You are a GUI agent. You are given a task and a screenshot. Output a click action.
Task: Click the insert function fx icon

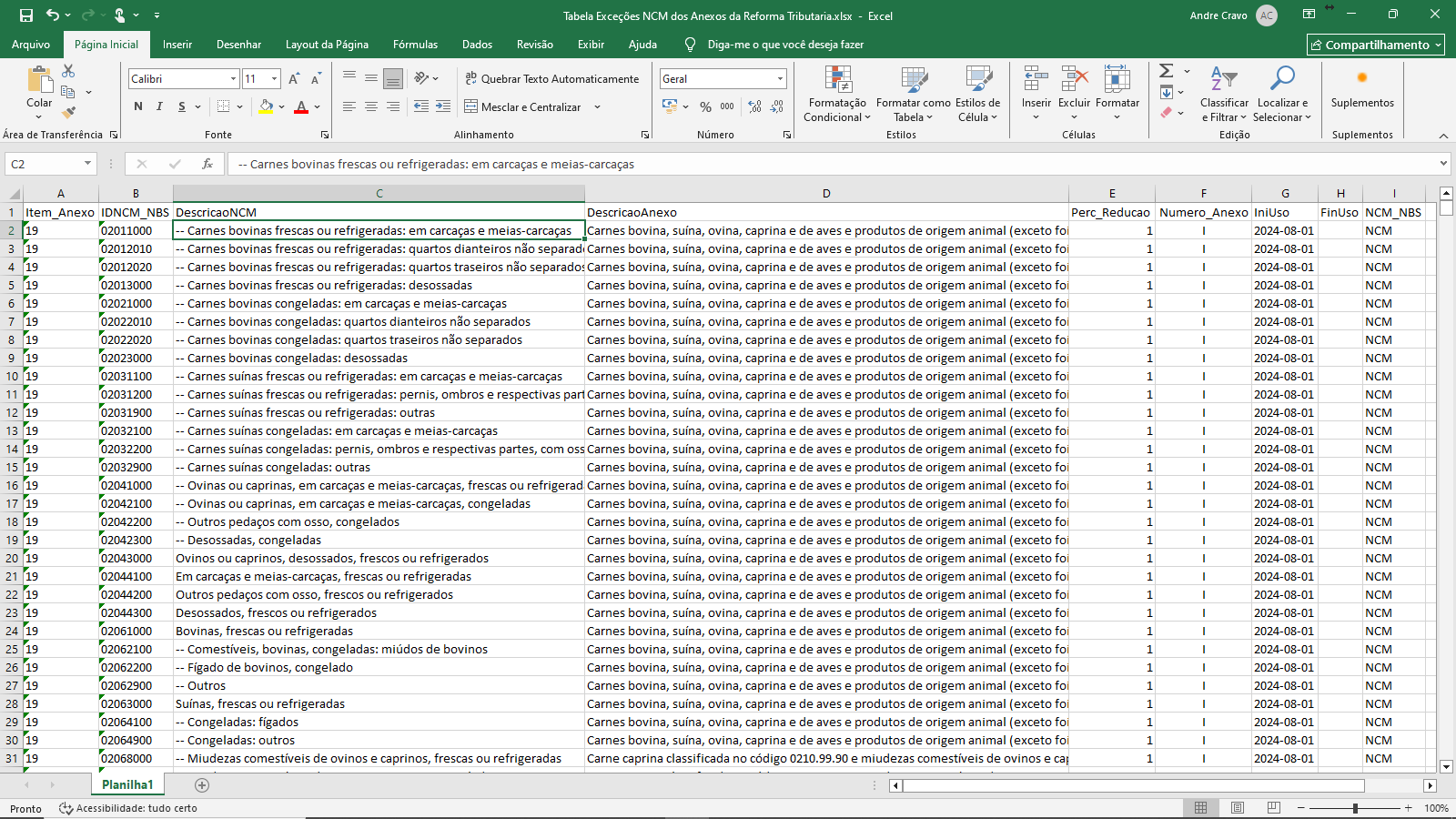tap(207, 164)
